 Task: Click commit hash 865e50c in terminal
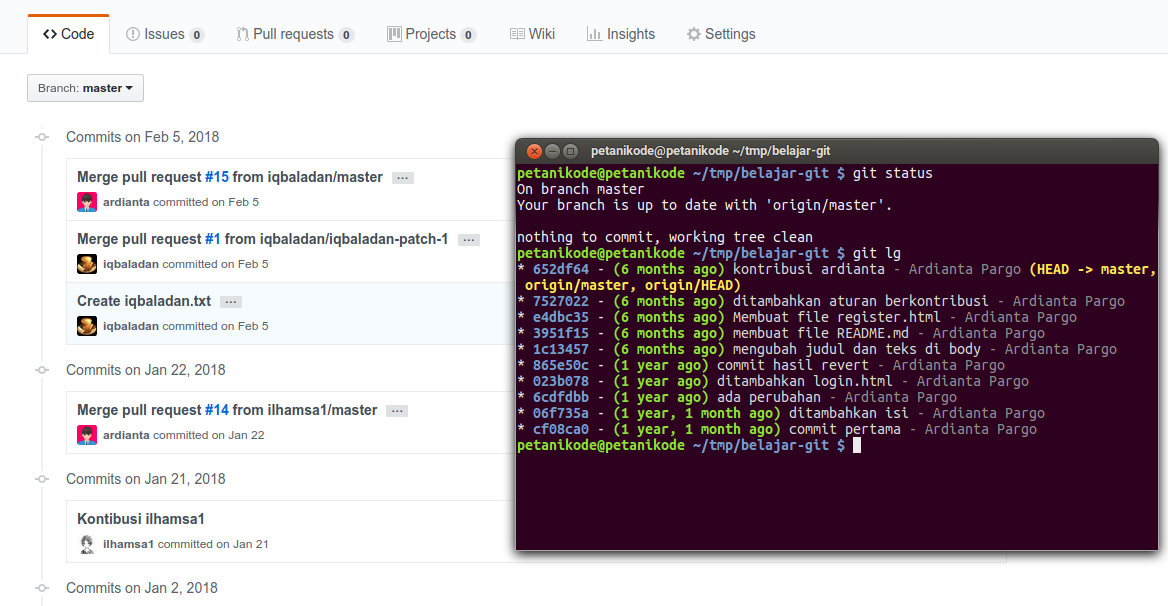pos(560,366)
